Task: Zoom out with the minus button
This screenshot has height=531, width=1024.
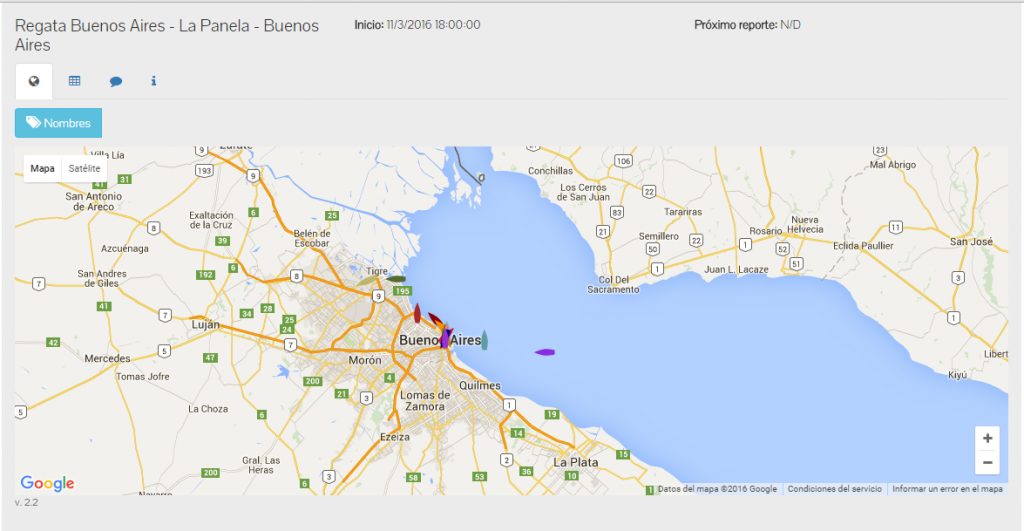Action: (987, 462)
